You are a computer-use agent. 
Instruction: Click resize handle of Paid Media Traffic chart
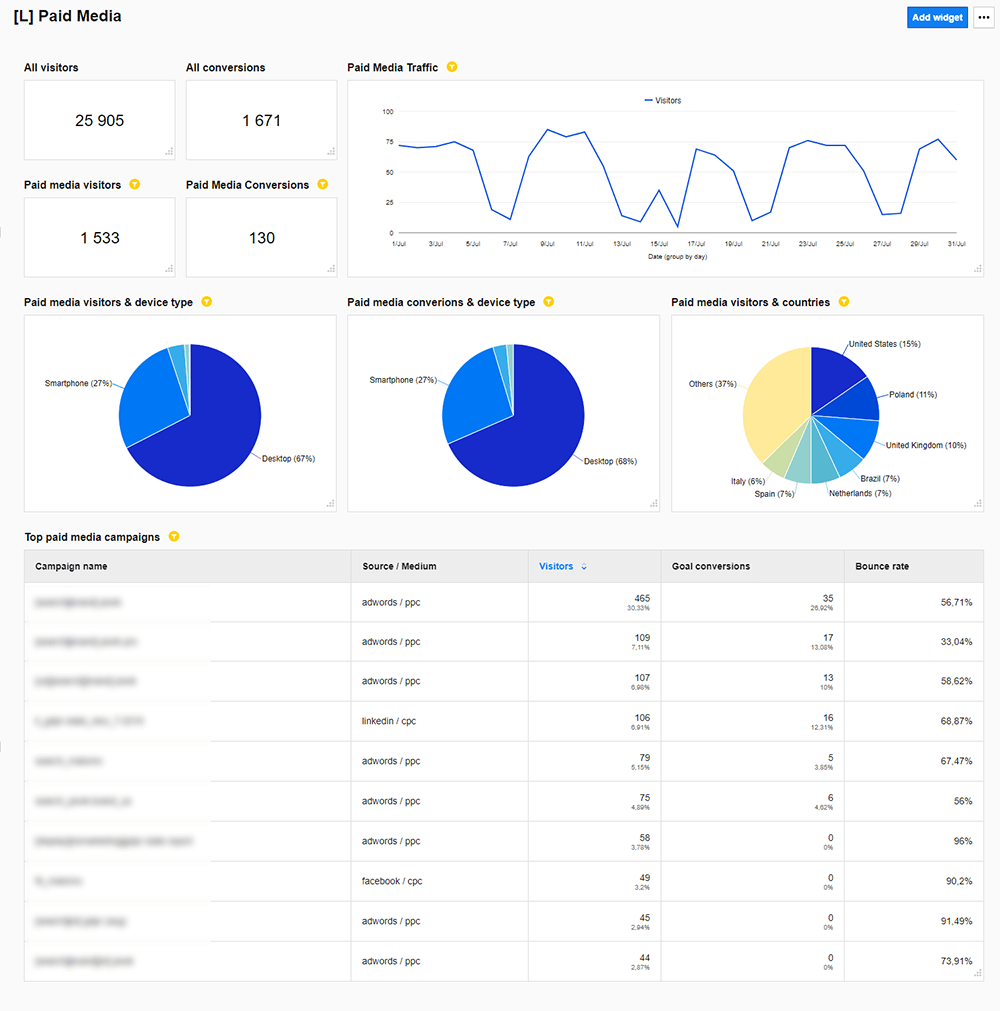point(977,269)
